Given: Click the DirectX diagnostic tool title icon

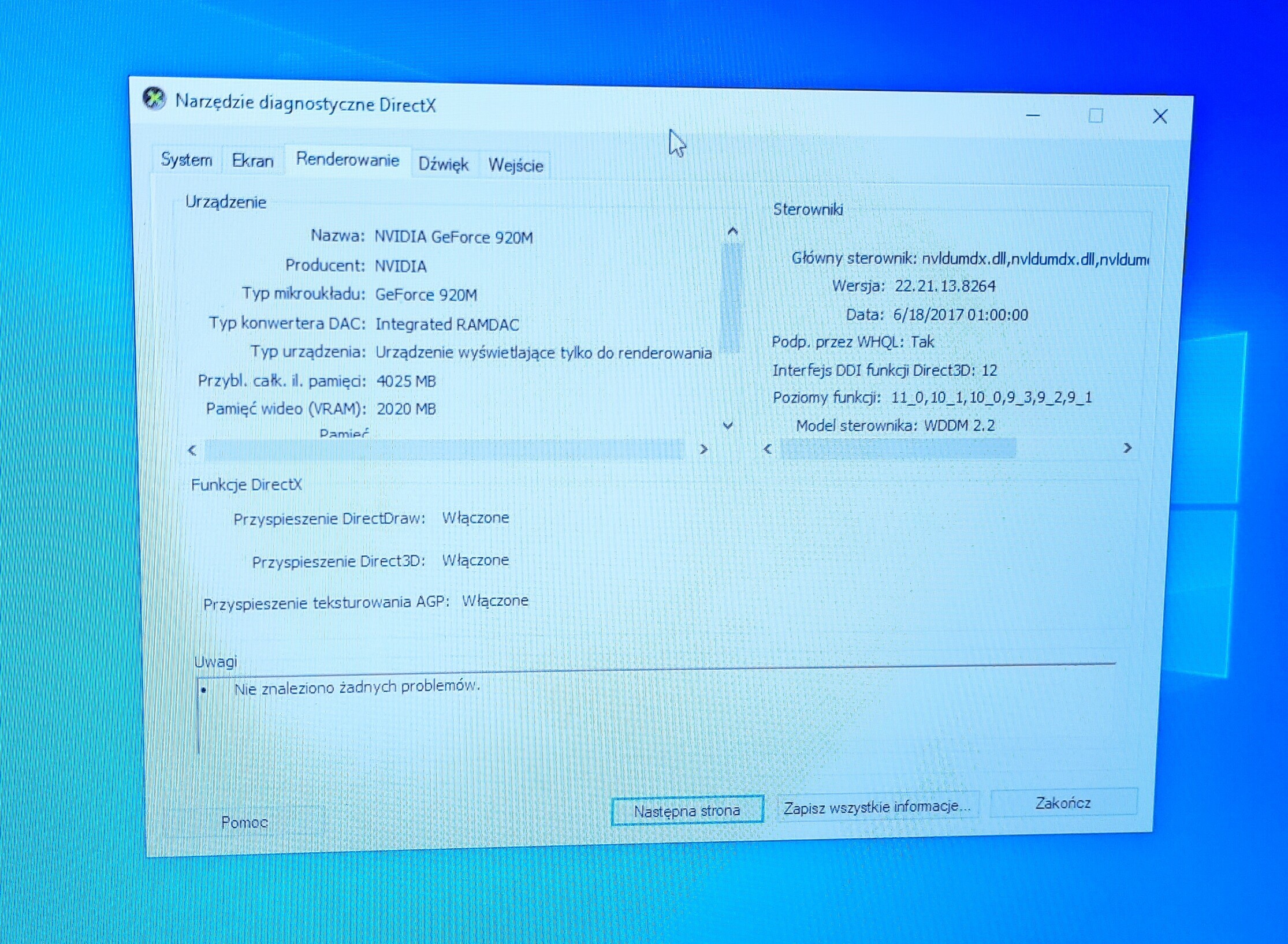Looking at the screenshot, I should click(154, 99).
